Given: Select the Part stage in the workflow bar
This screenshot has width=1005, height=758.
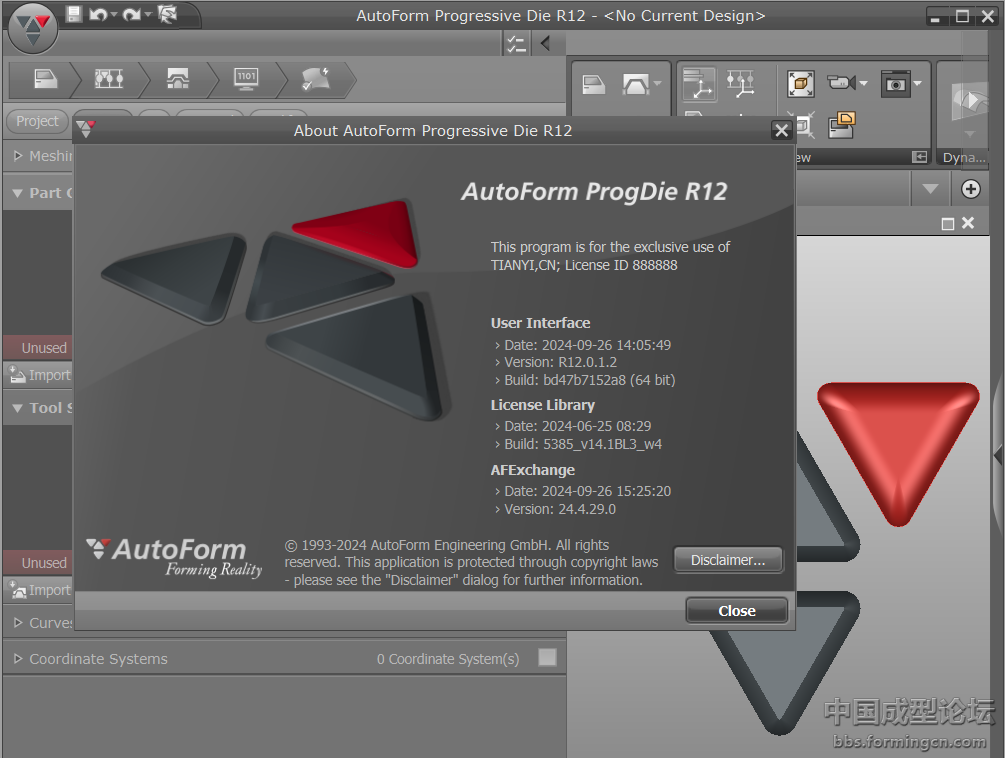Looking at the screenshot, I should click(45, 79).
